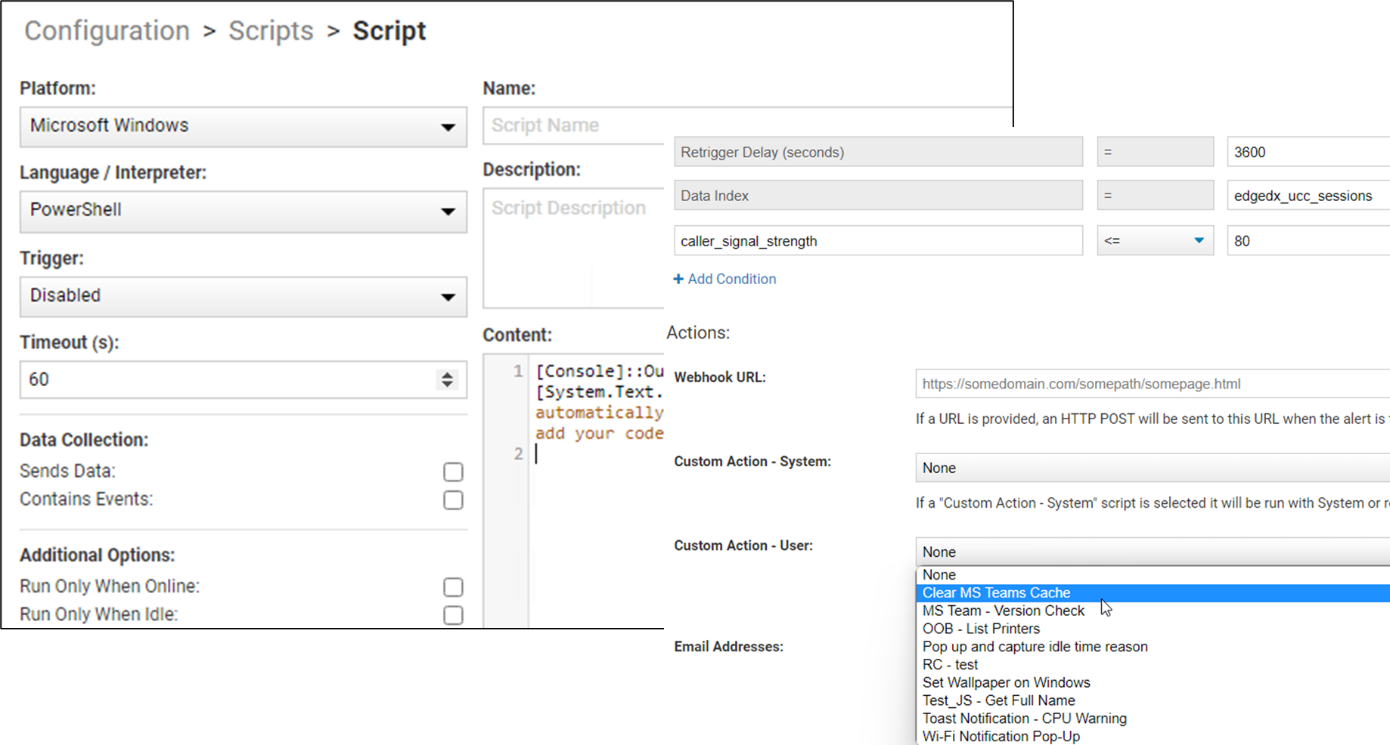Screen dimensions: 1390x745
Task: Enable the Contains Events checkbox
Action: coord(453,500)
